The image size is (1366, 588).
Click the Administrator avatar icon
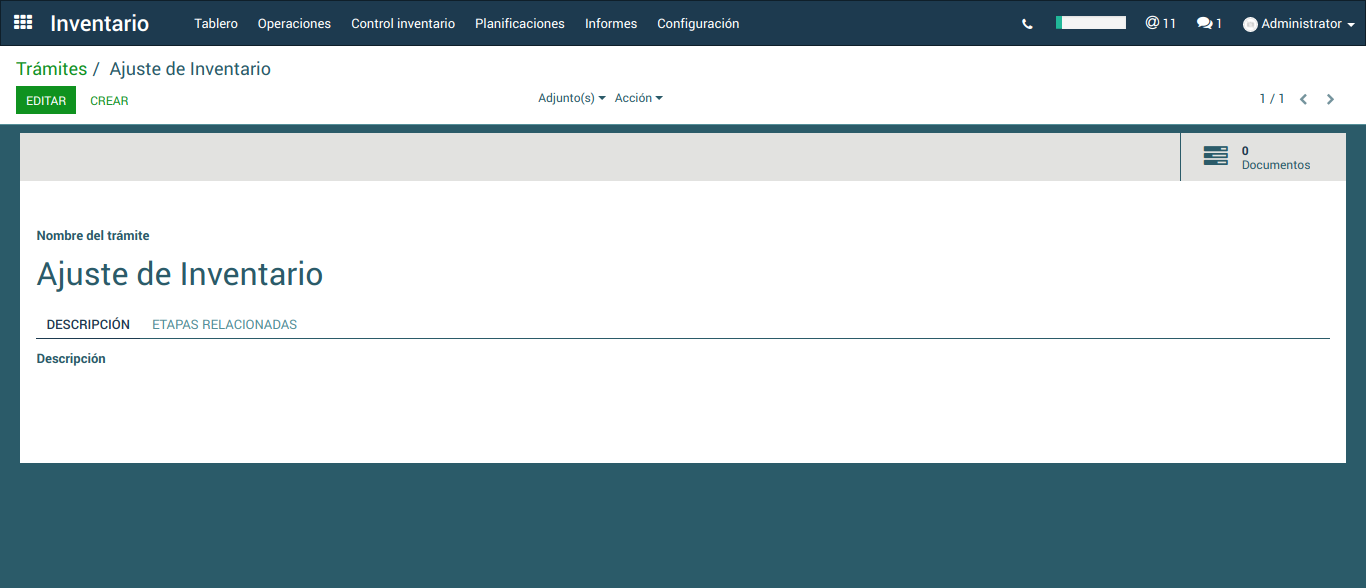tap(1250, 24)
